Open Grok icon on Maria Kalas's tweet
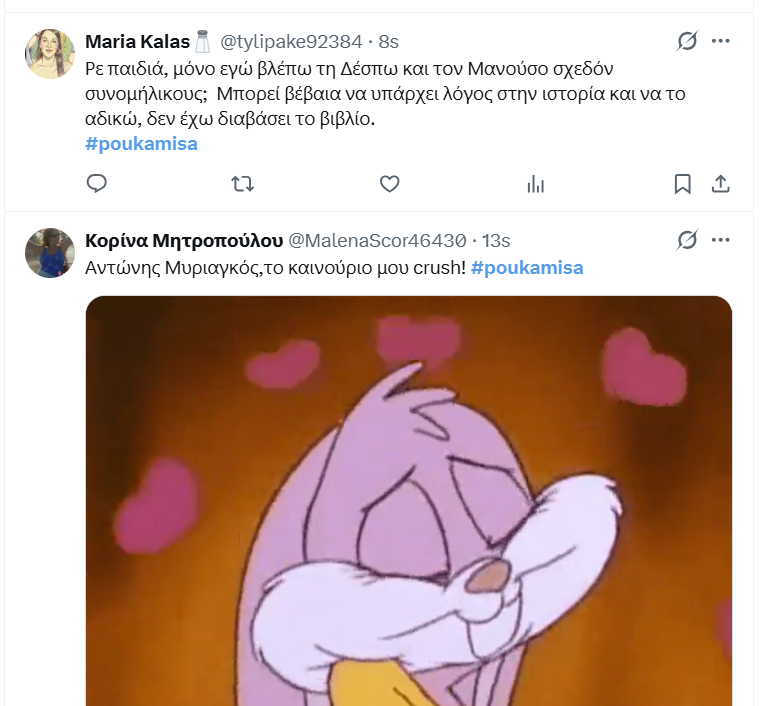This screenshot has height=706, width=772. [x=687, y=41]
